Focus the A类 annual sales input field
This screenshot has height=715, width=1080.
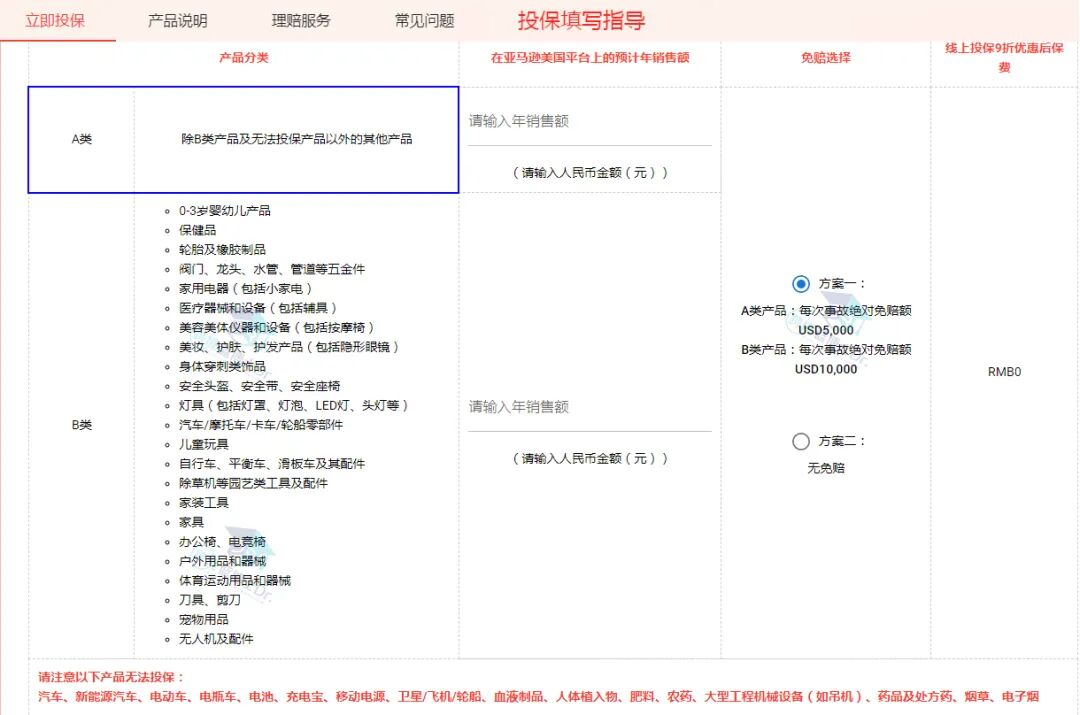[590, 121]
